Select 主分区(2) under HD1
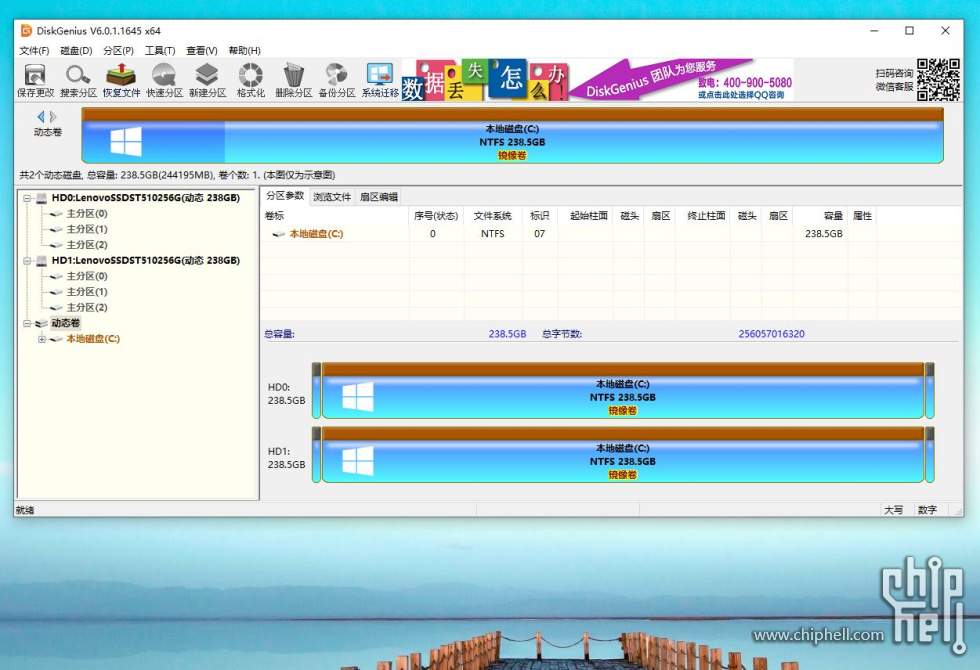Image resolution: width=980 pixels, height=670 pixels. (87, 308)
